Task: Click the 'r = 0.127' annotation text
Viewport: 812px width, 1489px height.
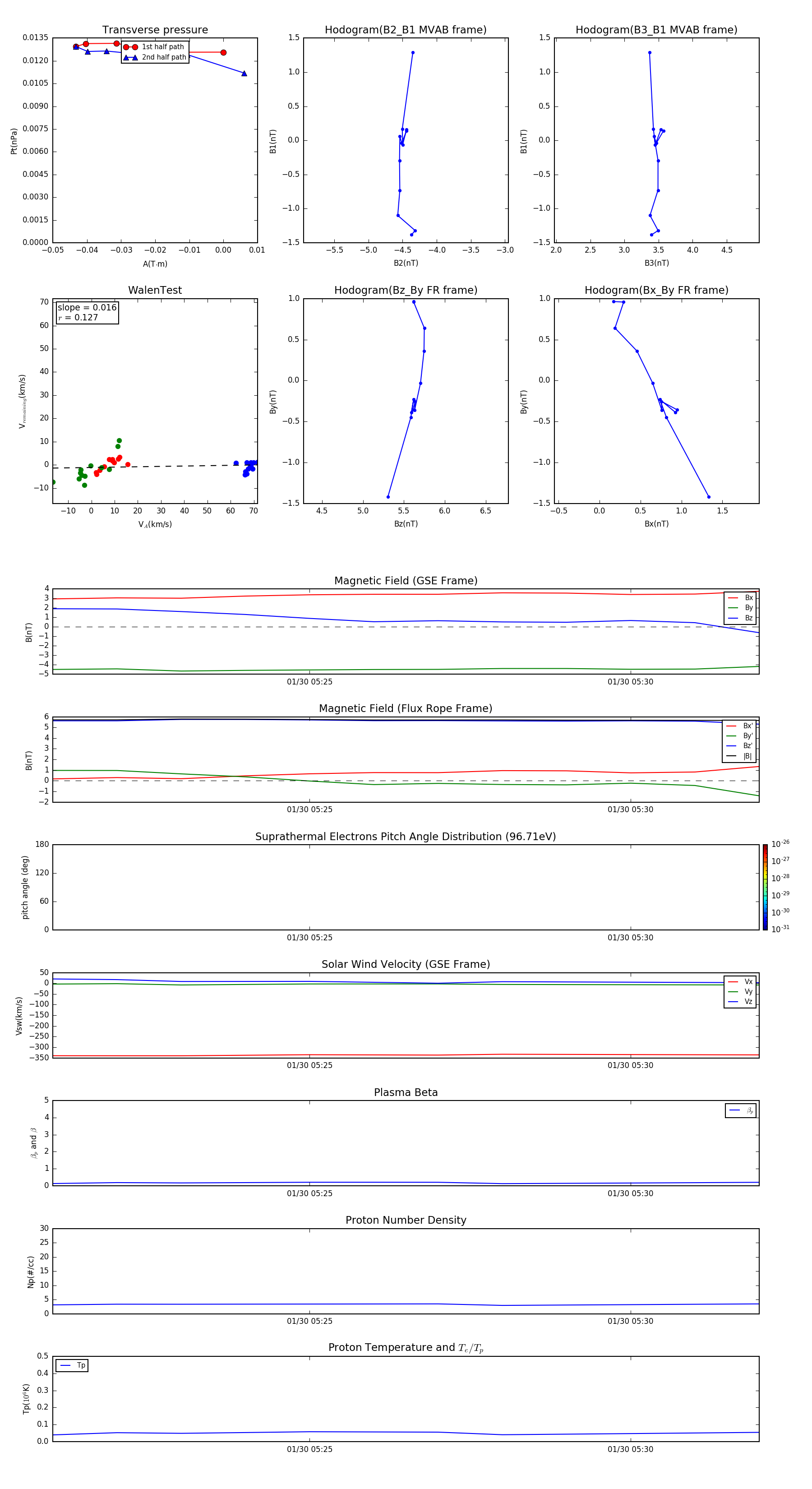Action: coord(78,317)
